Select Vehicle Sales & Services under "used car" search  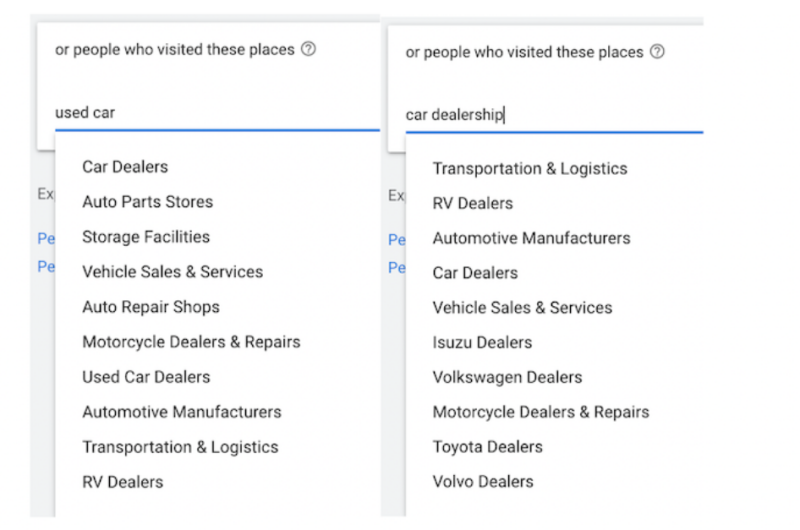click(172, 272)
